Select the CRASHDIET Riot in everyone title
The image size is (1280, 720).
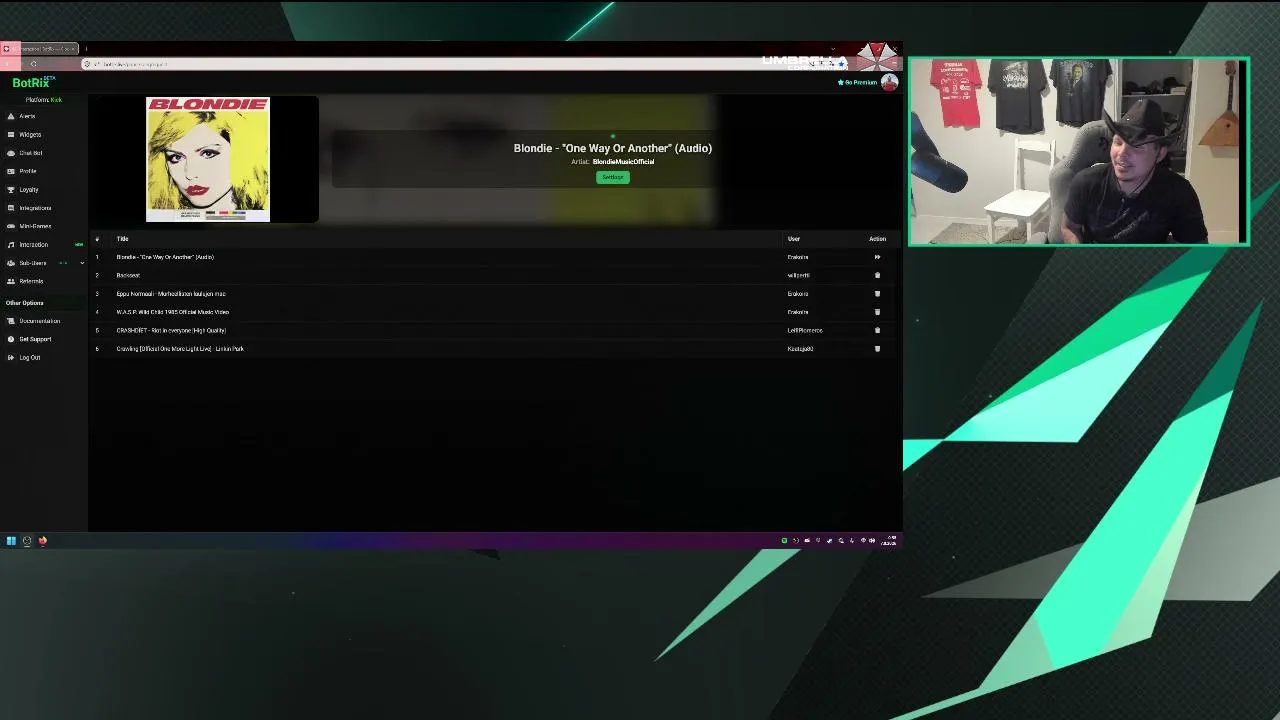[x=171, y=330]
